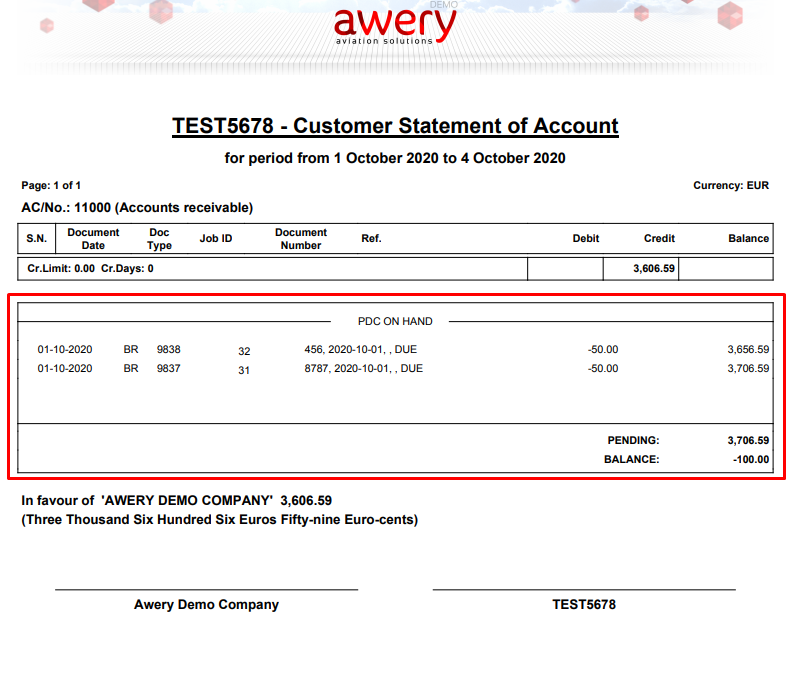This screenshot has height=686, width=789.
Task: Click date 01-10-2020 in row 9837
Action: [x=65, y=368]
